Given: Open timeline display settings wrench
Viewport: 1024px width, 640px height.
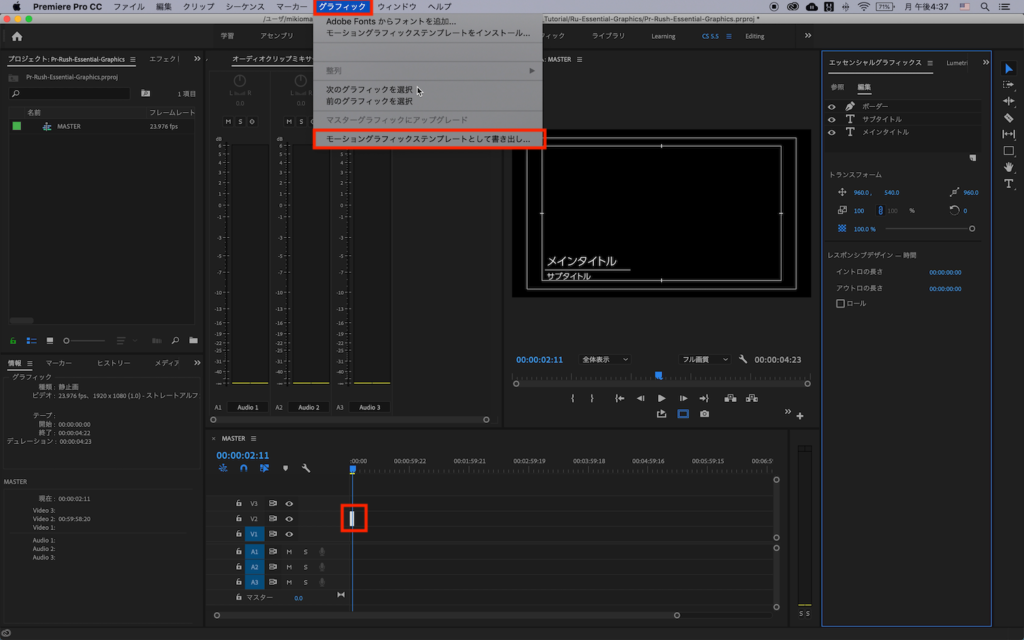Looking at the screenshot, I should tap(306, 468).
